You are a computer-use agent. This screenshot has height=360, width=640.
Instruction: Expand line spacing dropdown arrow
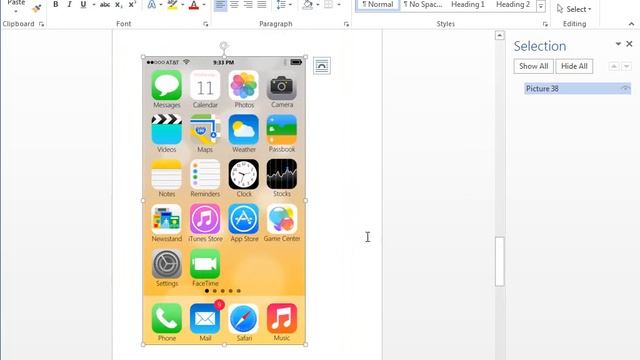pos(290,4)
